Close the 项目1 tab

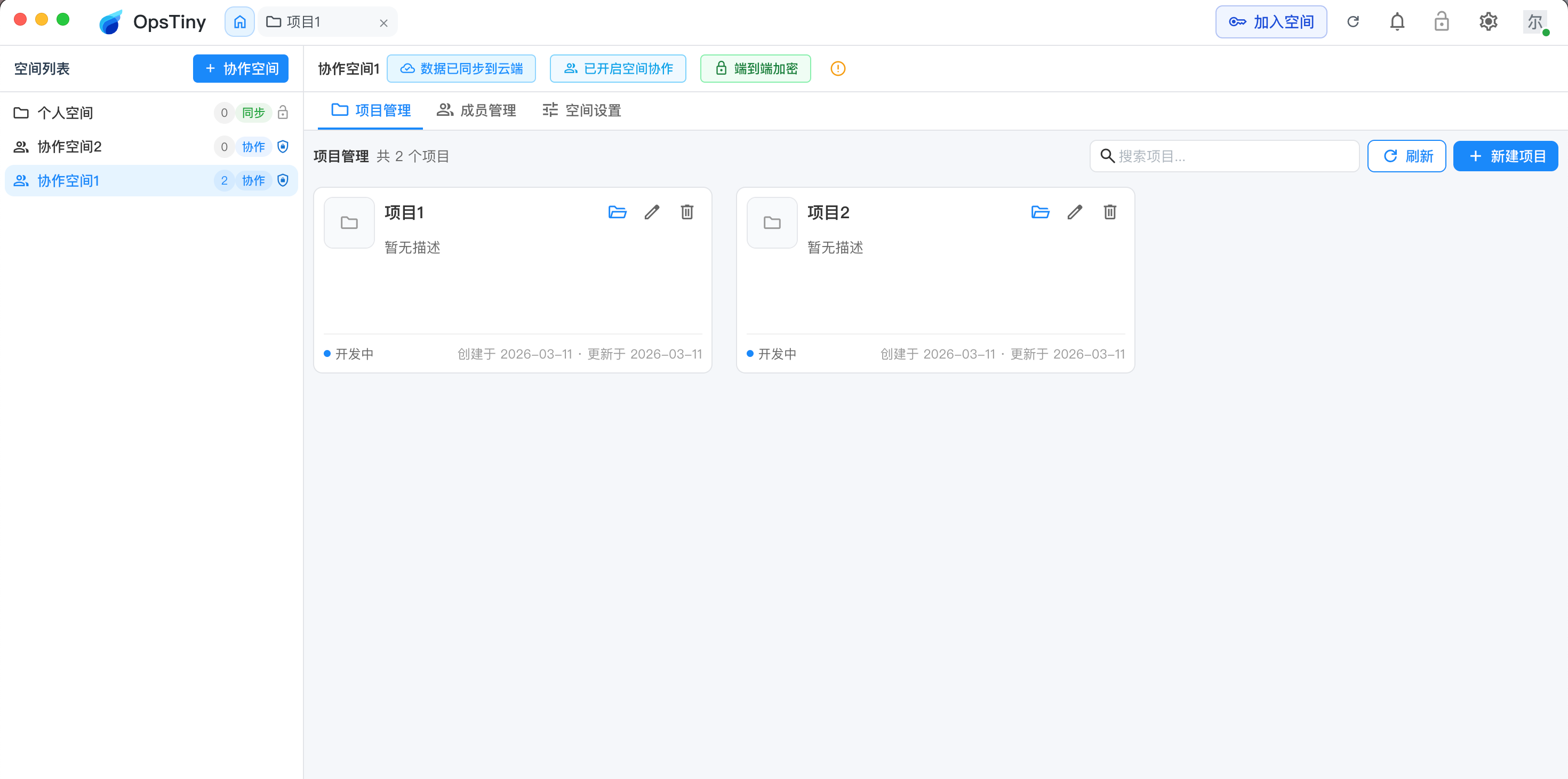pyautogui.click(x=383, y=23)
